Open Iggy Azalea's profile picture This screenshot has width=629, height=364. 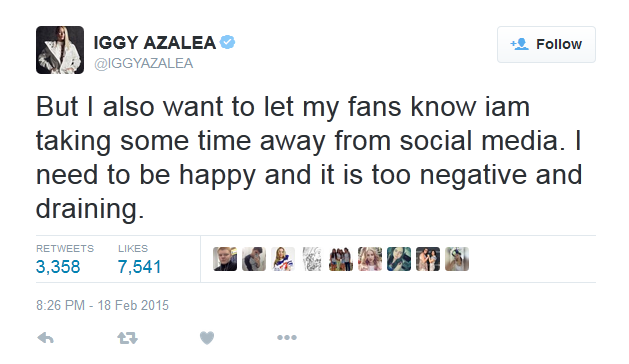click(60, 50)
